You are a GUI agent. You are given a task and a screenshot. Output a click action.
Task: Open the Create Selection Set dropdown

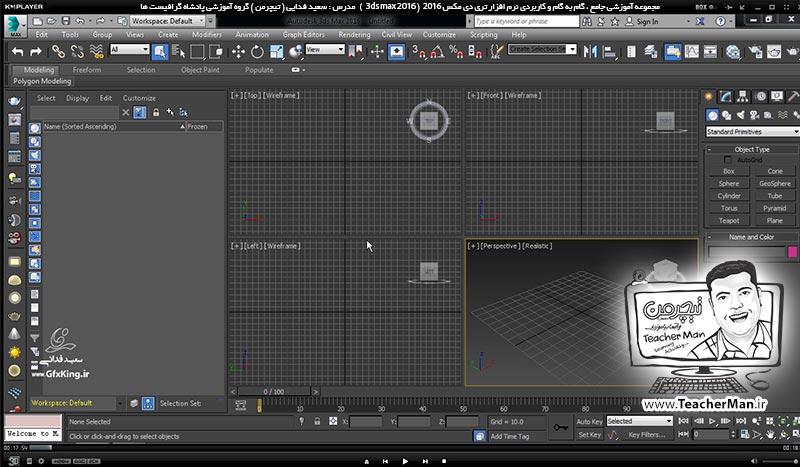(x=542, y=50)
